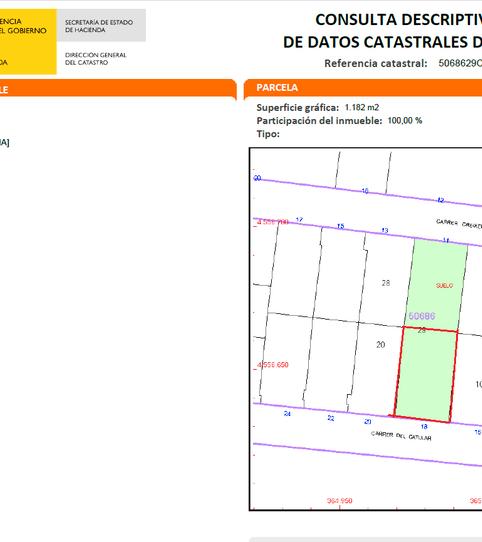Click the 'DE DATOS CATASTRALES' title line
482x542 pixels.
tap(382, 42)
